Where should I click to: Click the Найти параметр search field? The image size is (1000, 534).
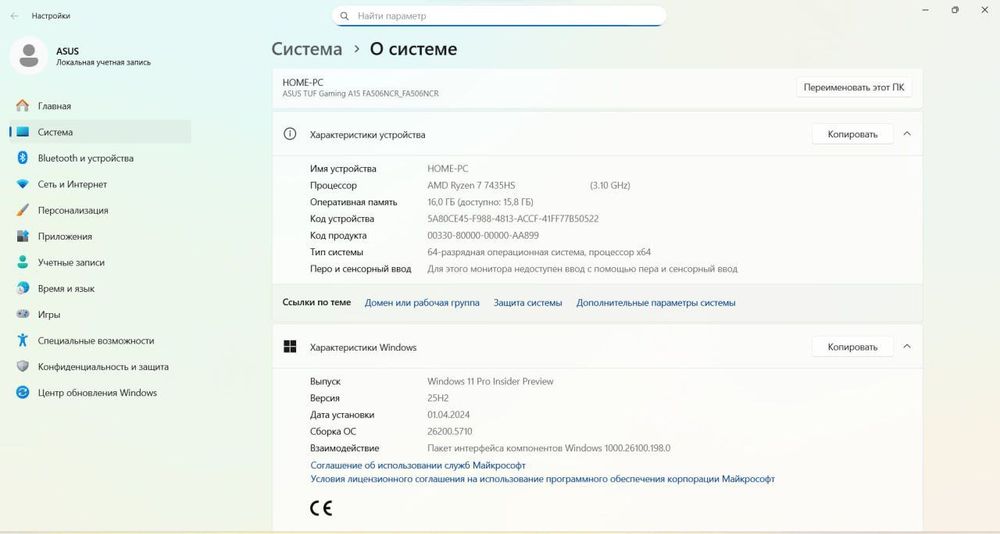[499, 16]
